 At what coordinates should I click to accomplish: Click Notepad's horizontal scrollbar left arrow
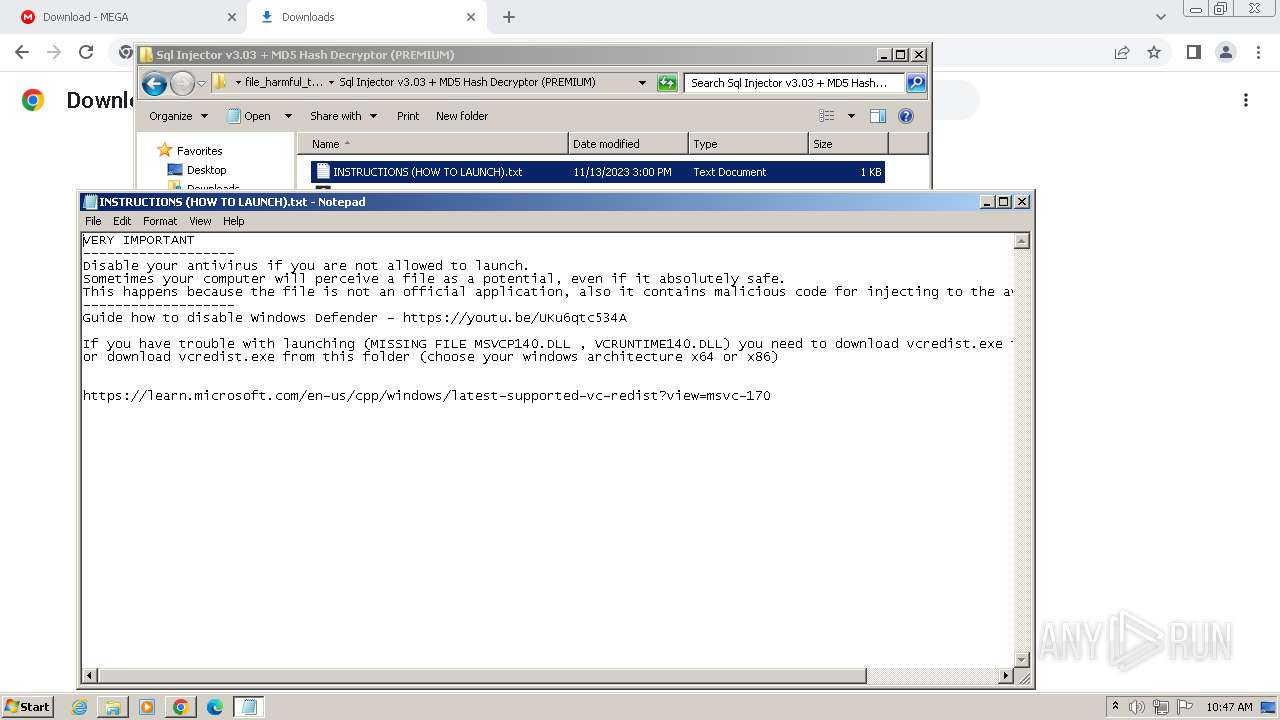(x=89, y=676)
